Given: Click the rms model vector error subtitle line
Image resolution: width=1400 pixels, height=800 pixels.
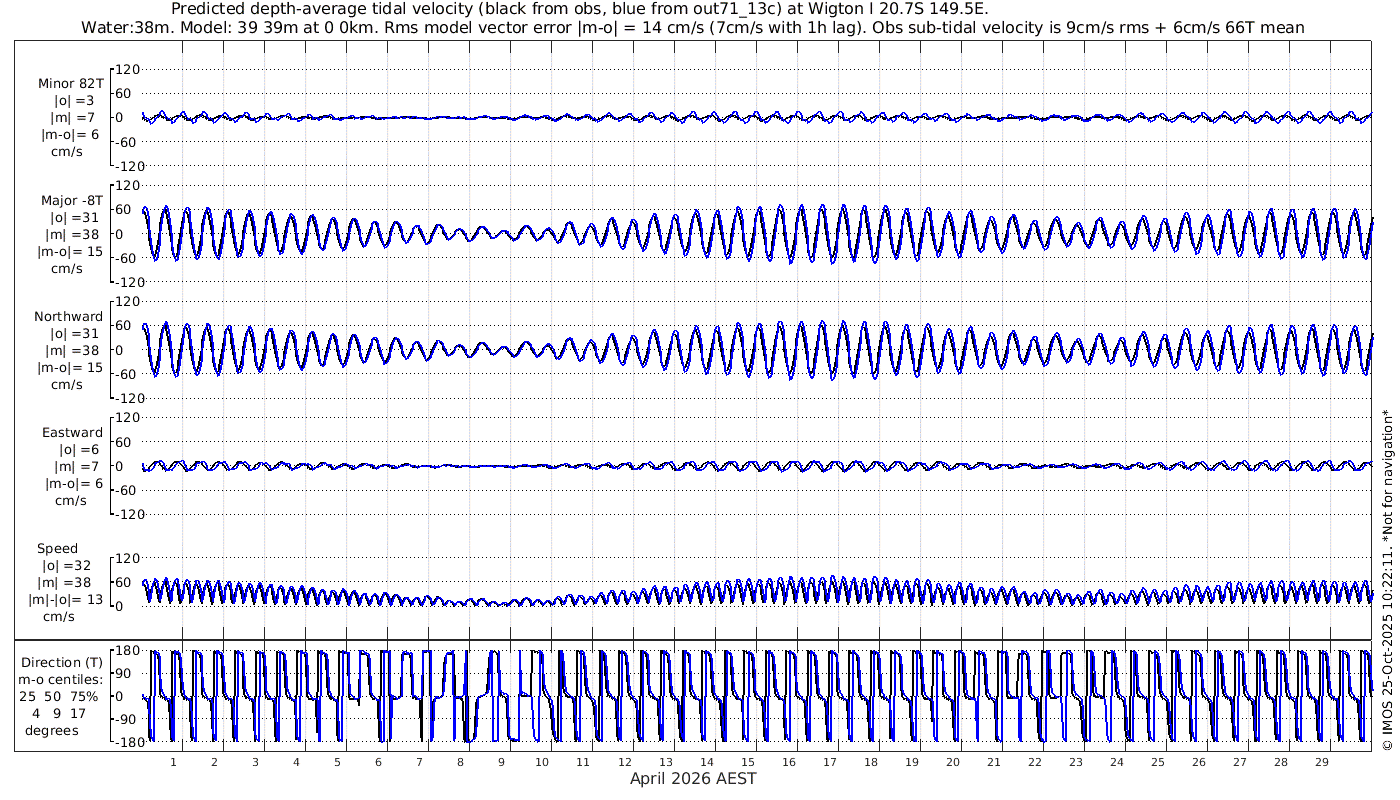Looking at the screenshot, I should 692,27.
